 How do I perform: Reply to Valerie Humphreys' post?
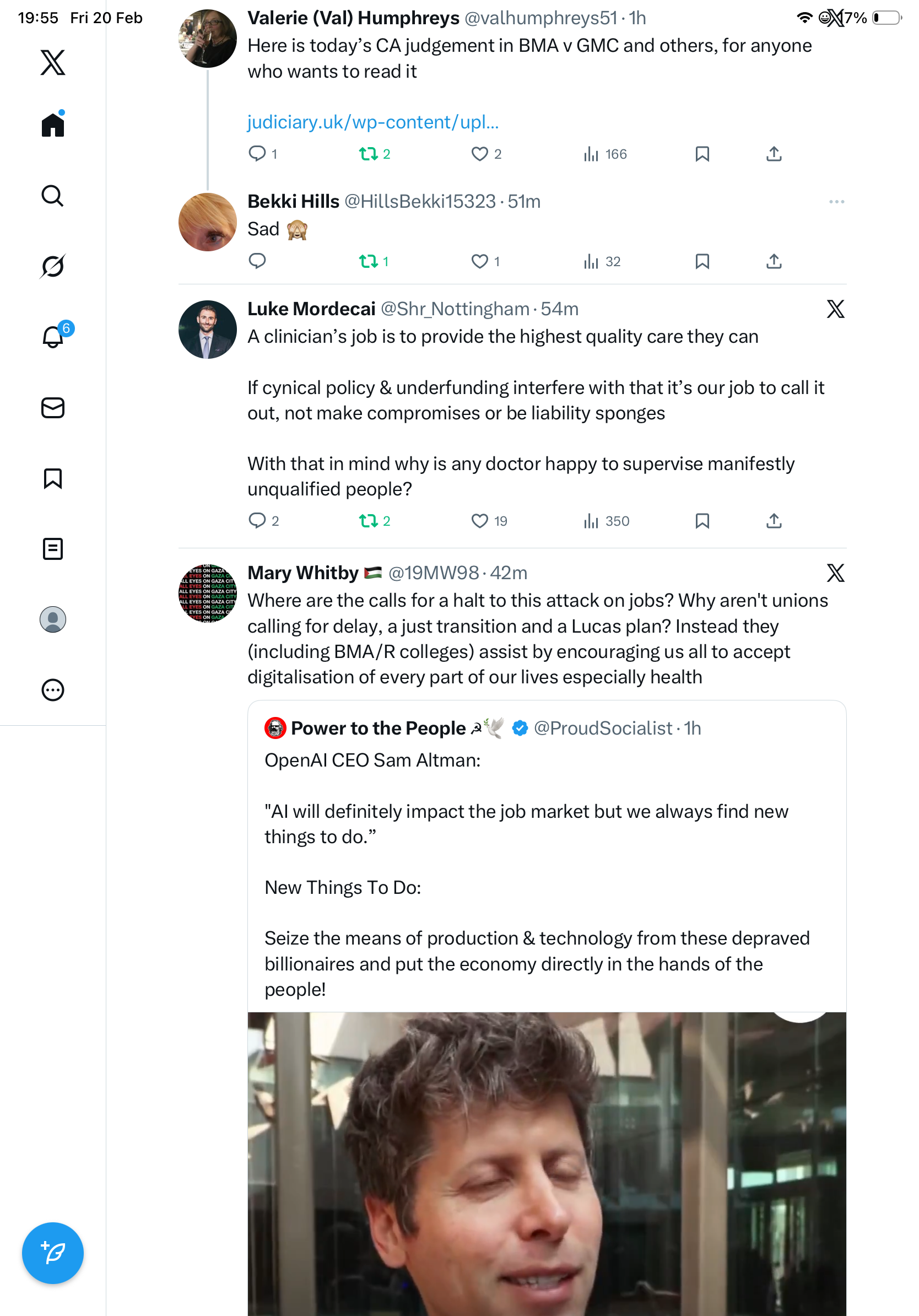click(257, 154)
